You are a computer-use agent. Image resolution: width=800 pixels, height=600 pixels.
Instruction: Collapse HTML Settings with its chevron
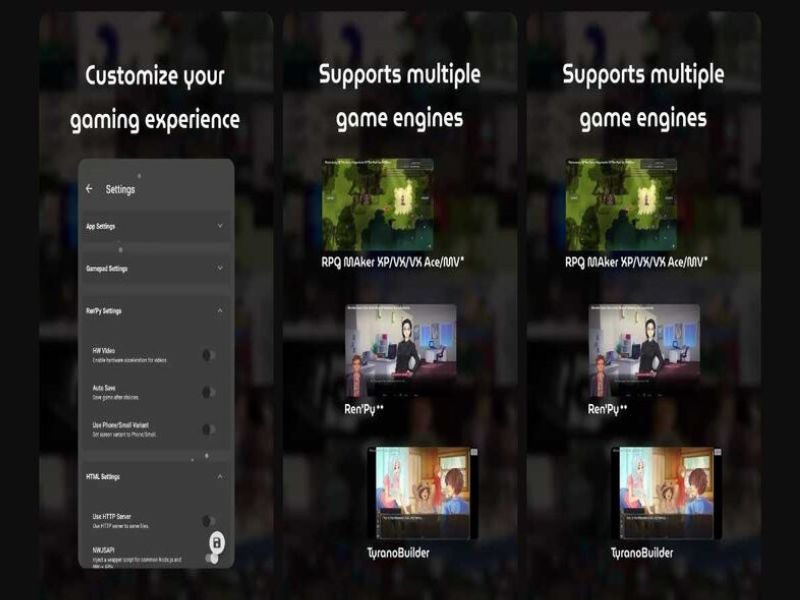point(220,477)
